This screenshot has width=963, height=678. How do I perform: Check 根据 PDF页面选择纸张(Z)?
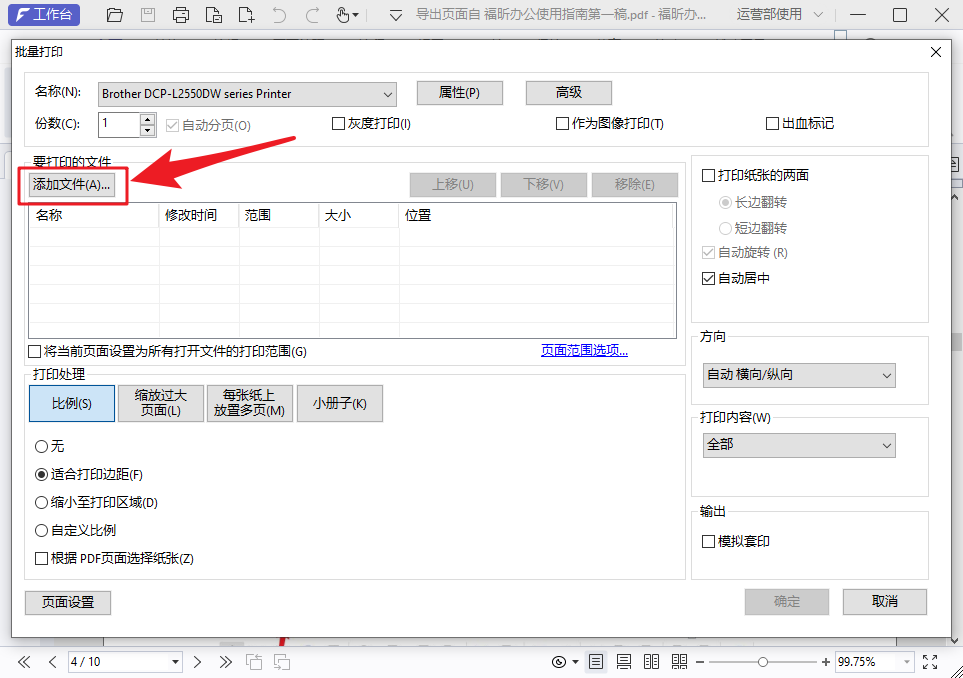point(41,558)
